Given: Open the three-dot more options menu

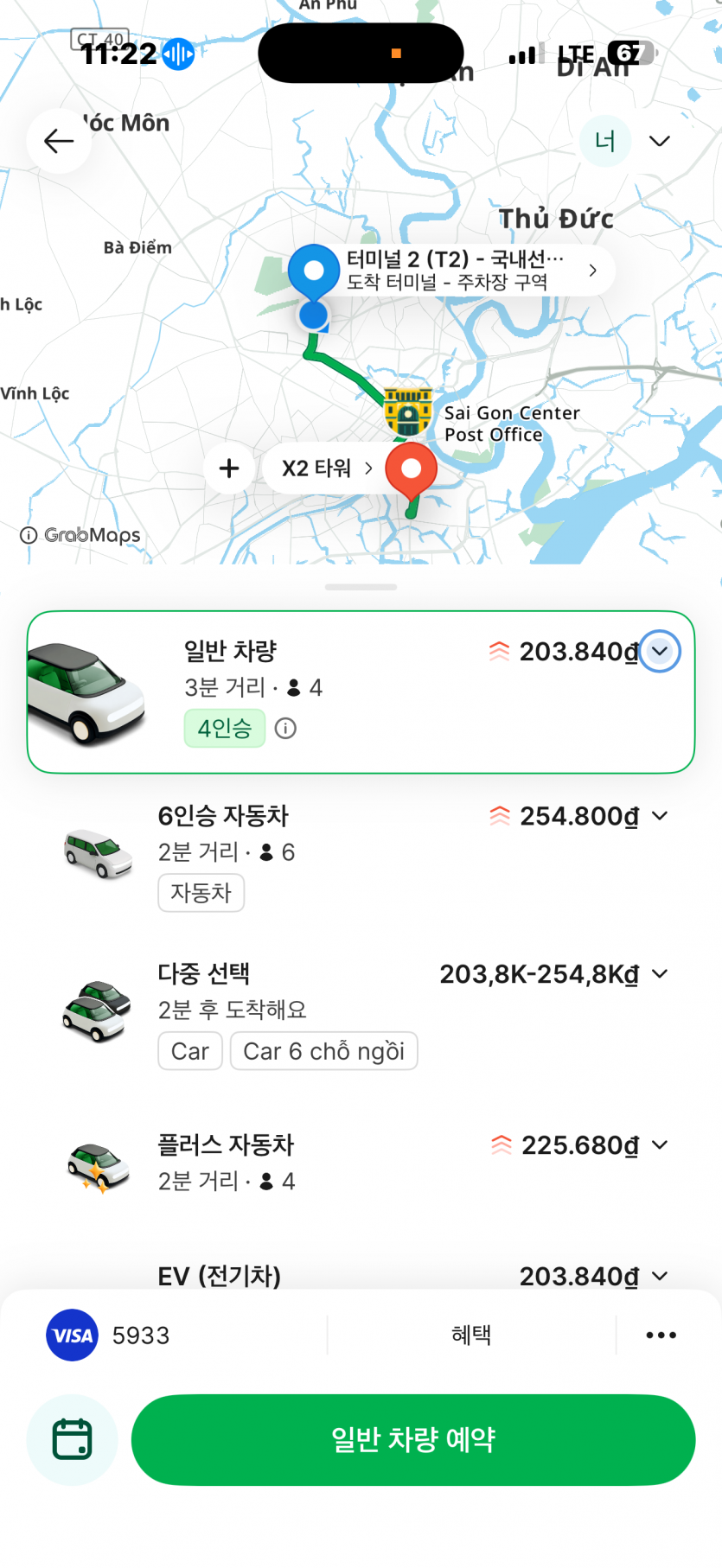Looking at the screenshot, I should [661, 1335].
